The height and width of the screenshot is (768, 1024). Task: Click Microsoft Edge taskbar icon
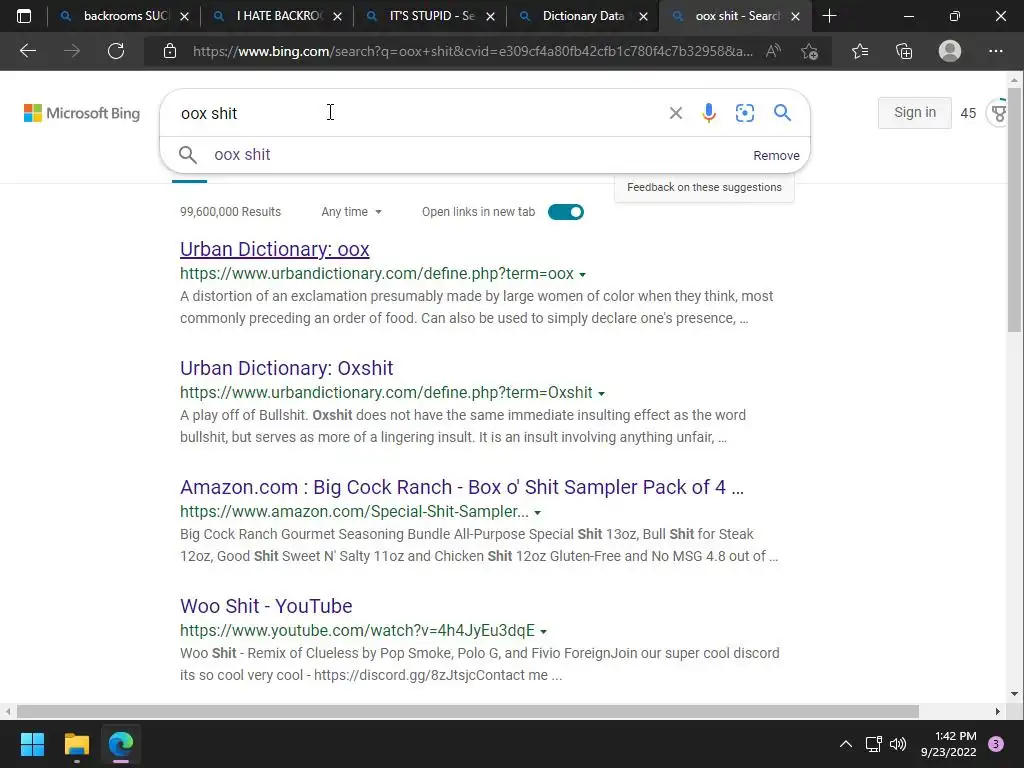(121, 744)
